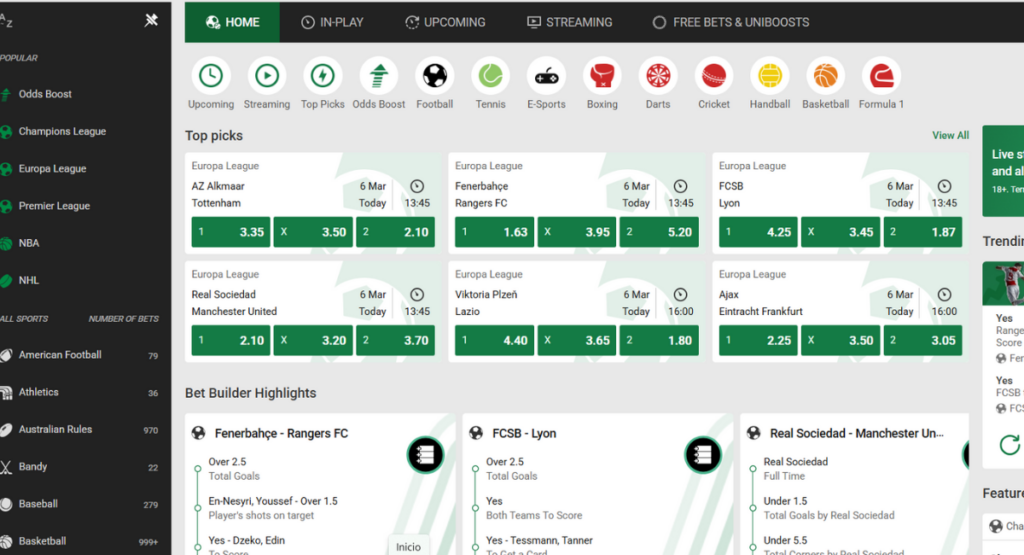Select draw odds 3.50 for Ajax - Frankfurt
The height and width of the screenshot is (555, 1024).
coord(840,340)
